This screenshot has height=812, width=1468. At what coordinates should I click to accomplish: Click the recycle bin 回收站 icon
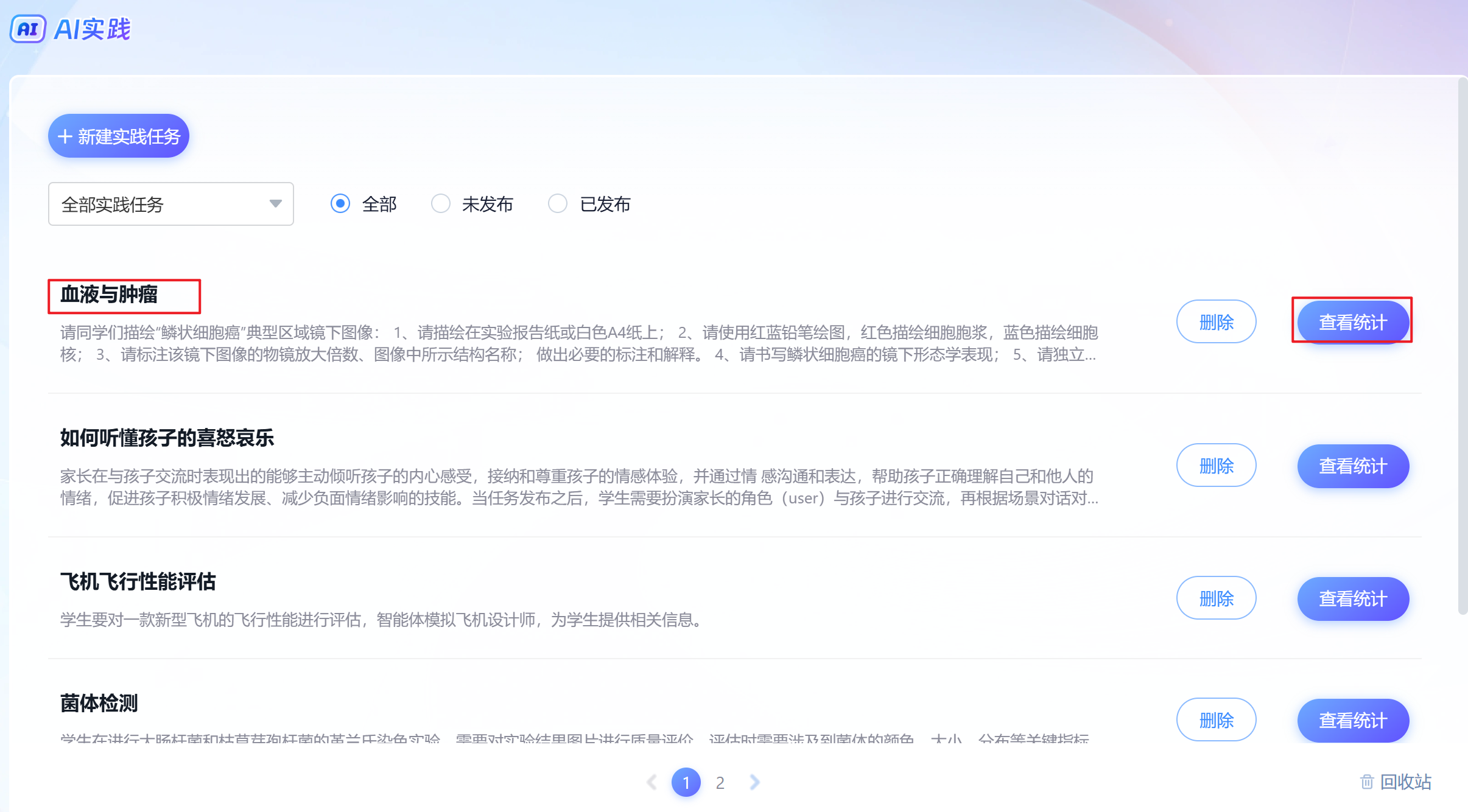coord(1367,782)
